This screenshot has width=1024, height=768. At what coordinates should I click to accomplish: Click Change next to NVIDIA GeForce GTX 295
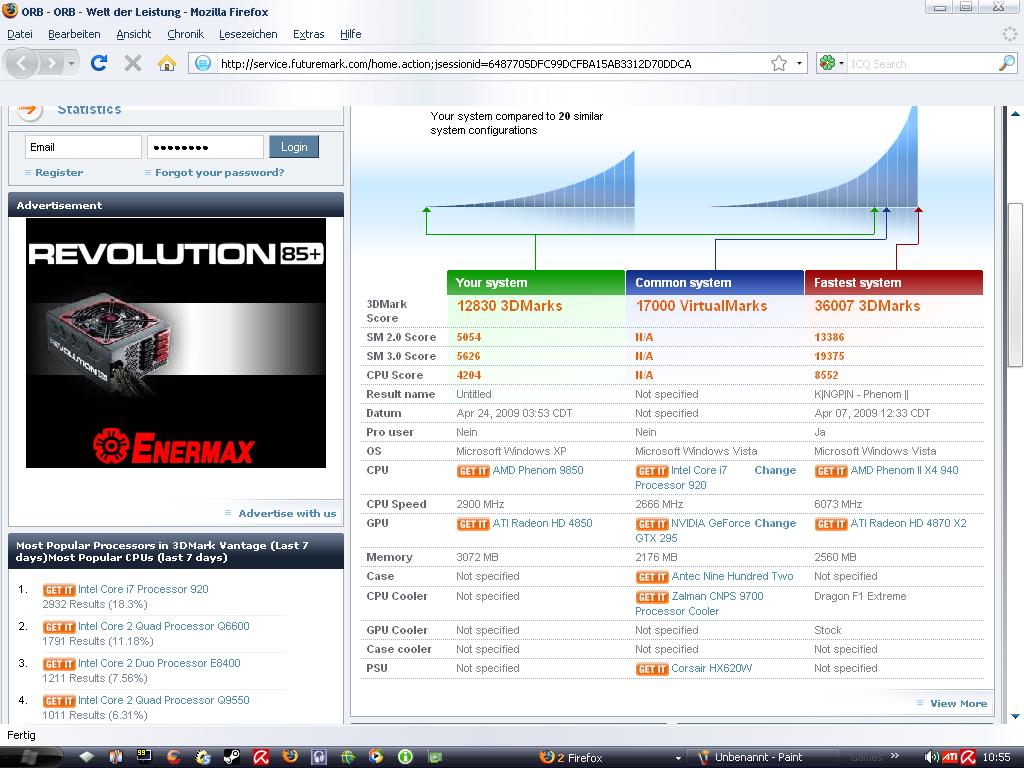775,523
